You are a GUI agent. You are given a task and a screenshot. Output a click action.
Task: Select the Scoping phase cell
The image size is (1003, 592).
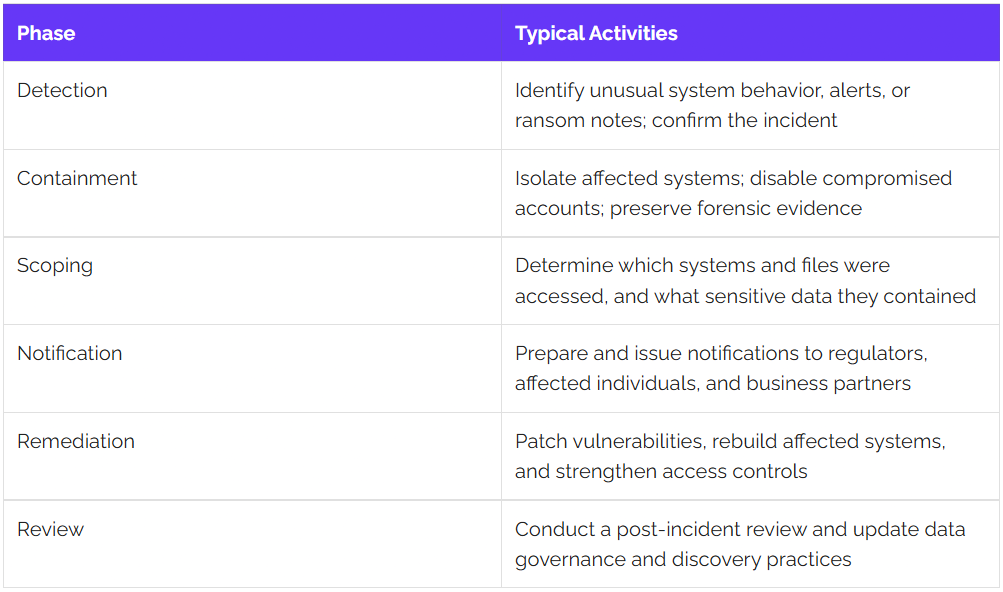point(252,281)
